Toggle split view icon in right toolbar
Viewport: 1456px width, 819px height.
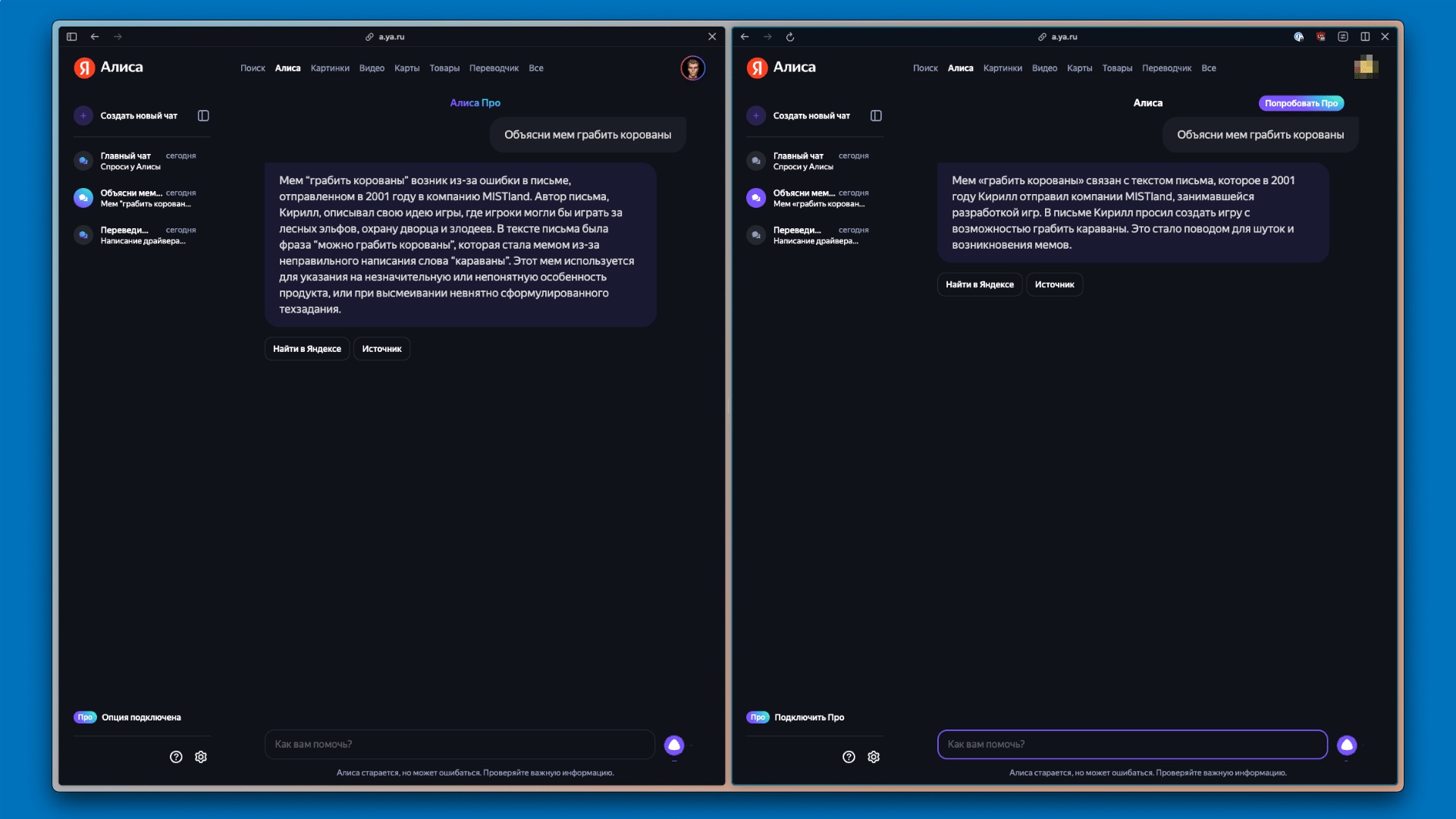(x=1365, y=36)
